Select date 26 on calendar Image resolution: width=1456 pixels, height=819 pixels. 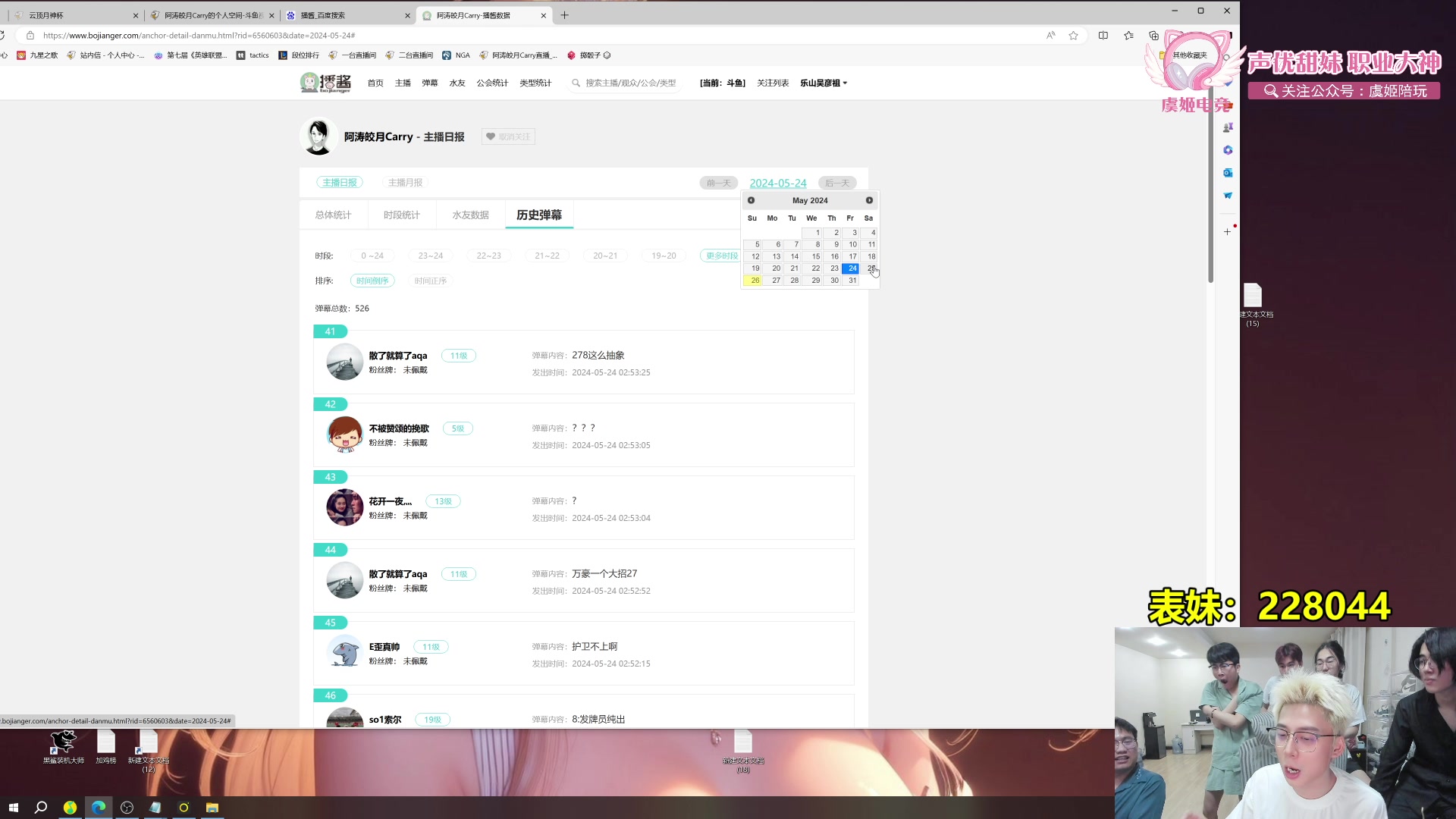tap(754, 280)
